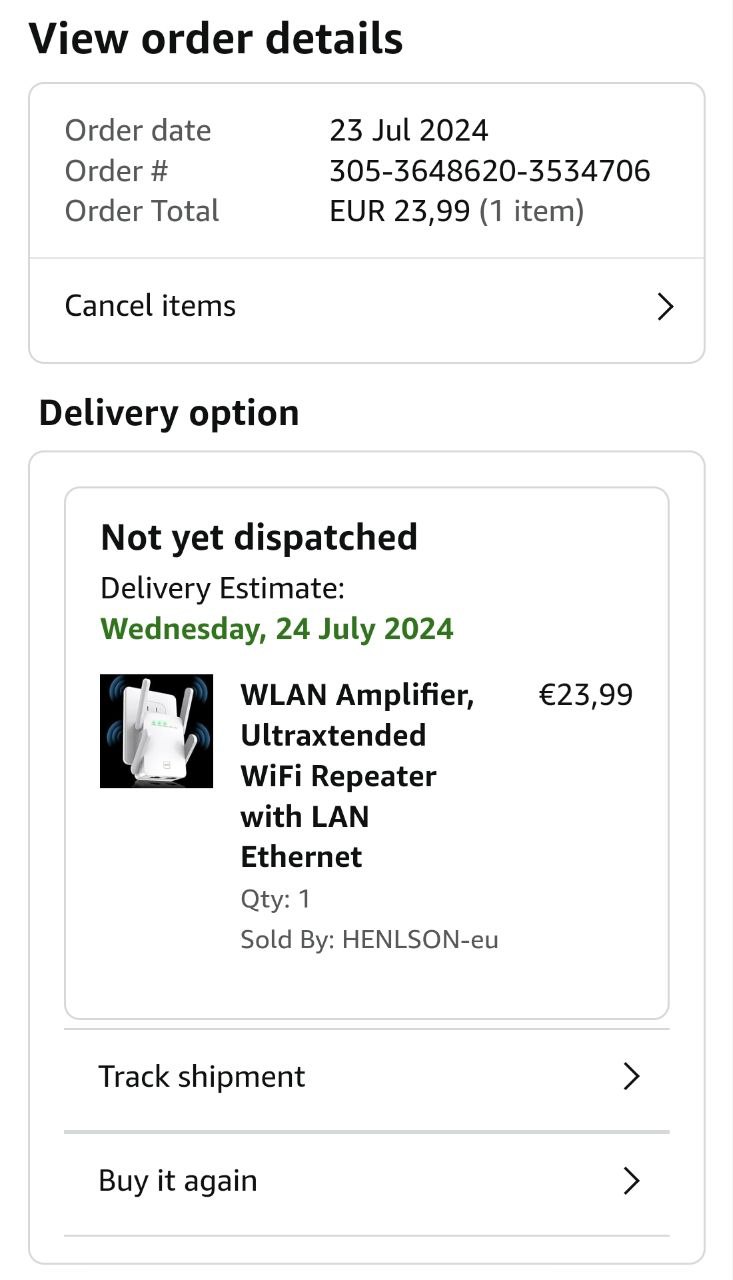This screenshot has width=733, height=1280.
Task: Click the Delivery option section heading
Action: tap(169, 413)
